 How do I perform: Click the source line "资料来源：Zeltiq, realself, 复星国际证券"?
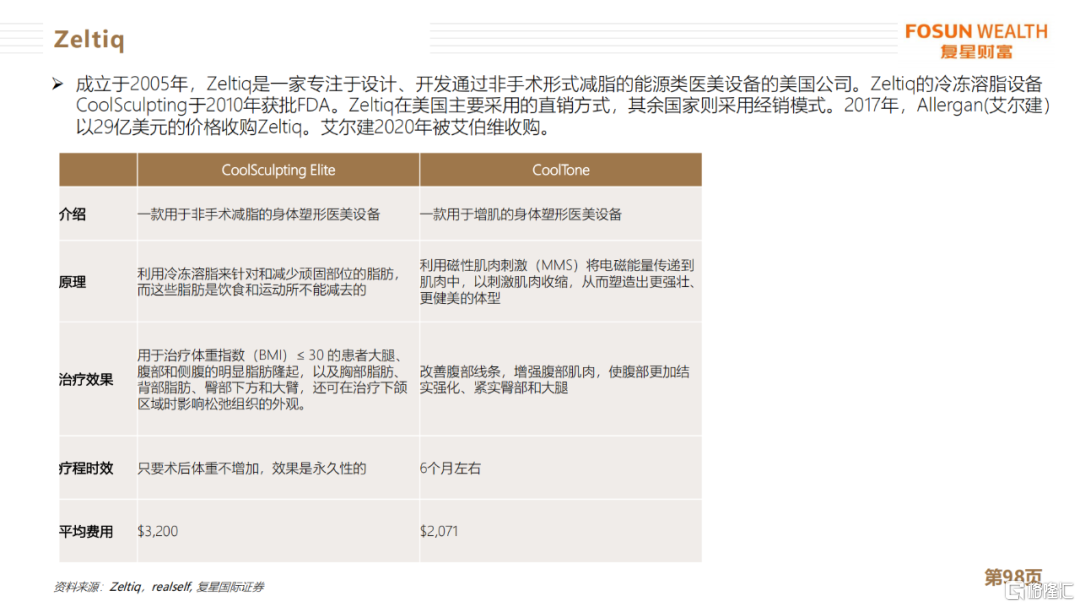[159, 587]
